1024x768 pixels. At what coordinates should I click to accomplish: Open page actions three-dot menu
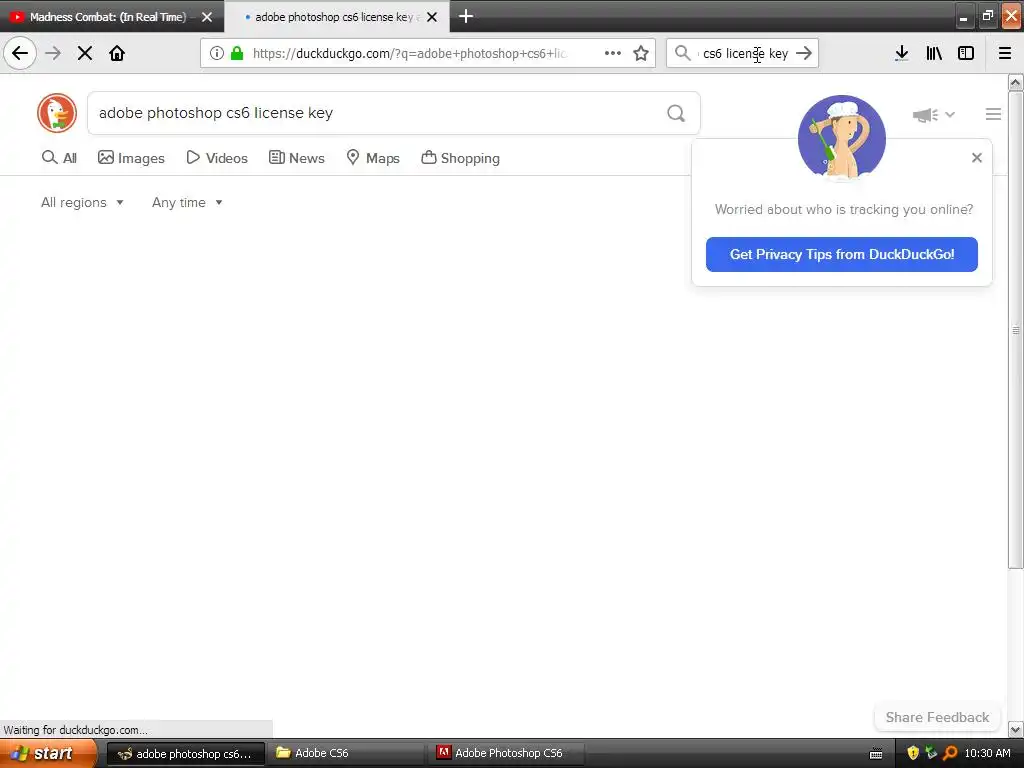click(613, 53)
